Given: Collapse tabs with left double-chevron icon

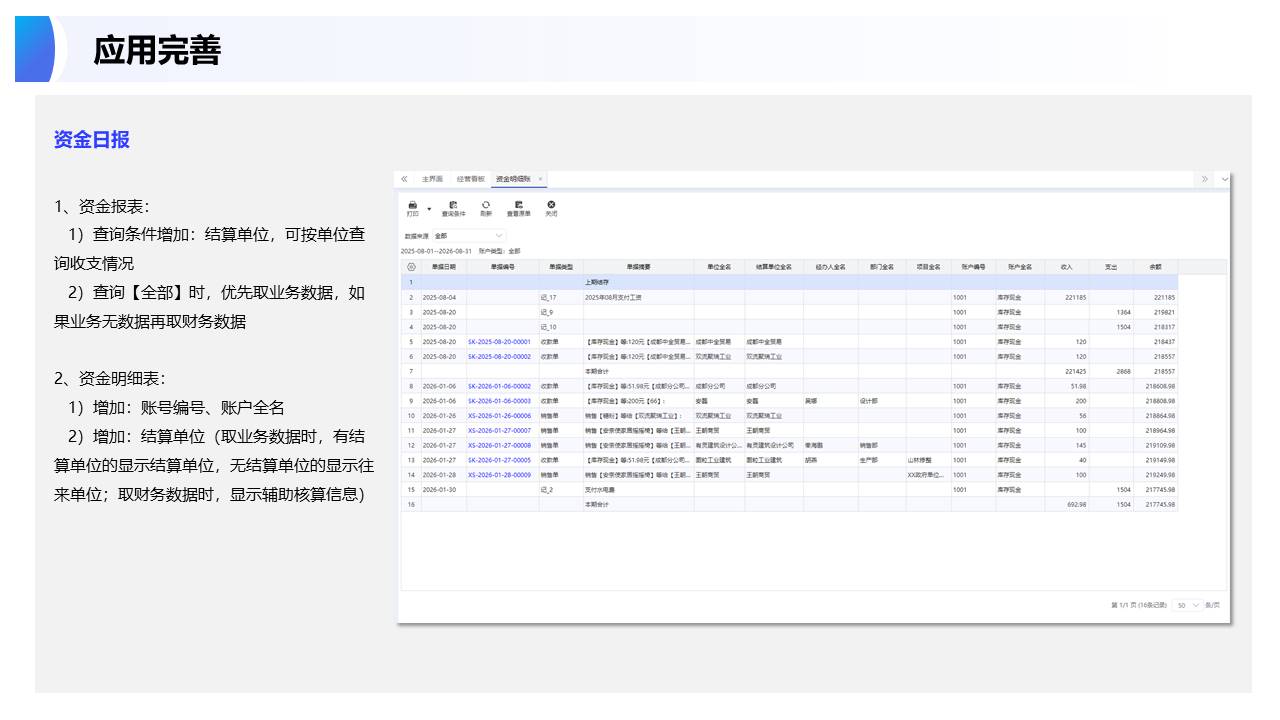Looking at the screenshot, I should click(x=404, y=179).
